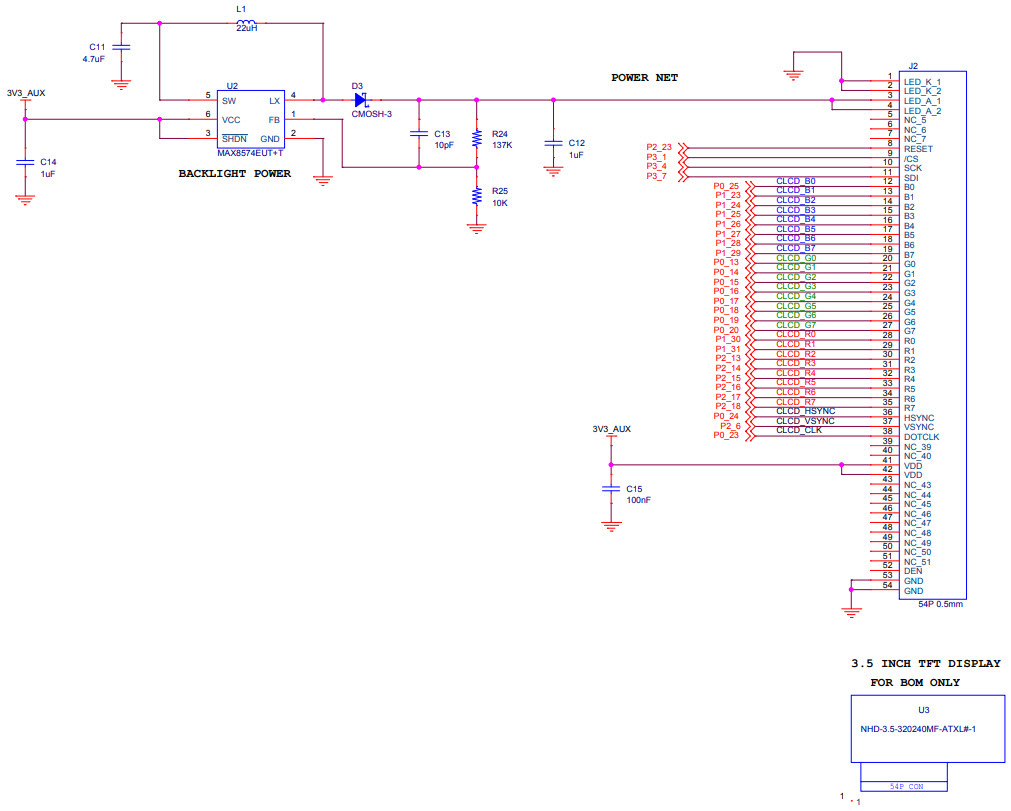This screenshot has height=811, width=1011.
Task: Select the RESET pin label
Action: (918, 149)
